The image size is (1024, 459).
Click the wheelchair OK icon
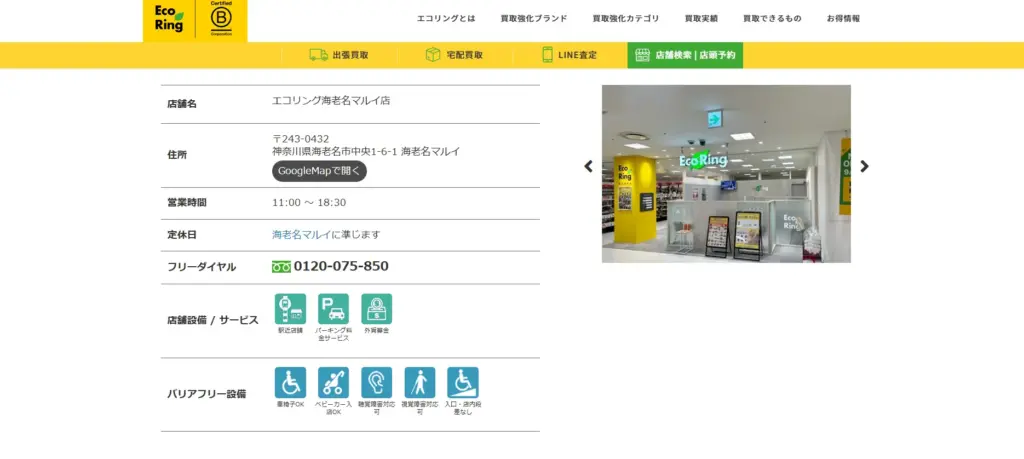click(290, 383)
